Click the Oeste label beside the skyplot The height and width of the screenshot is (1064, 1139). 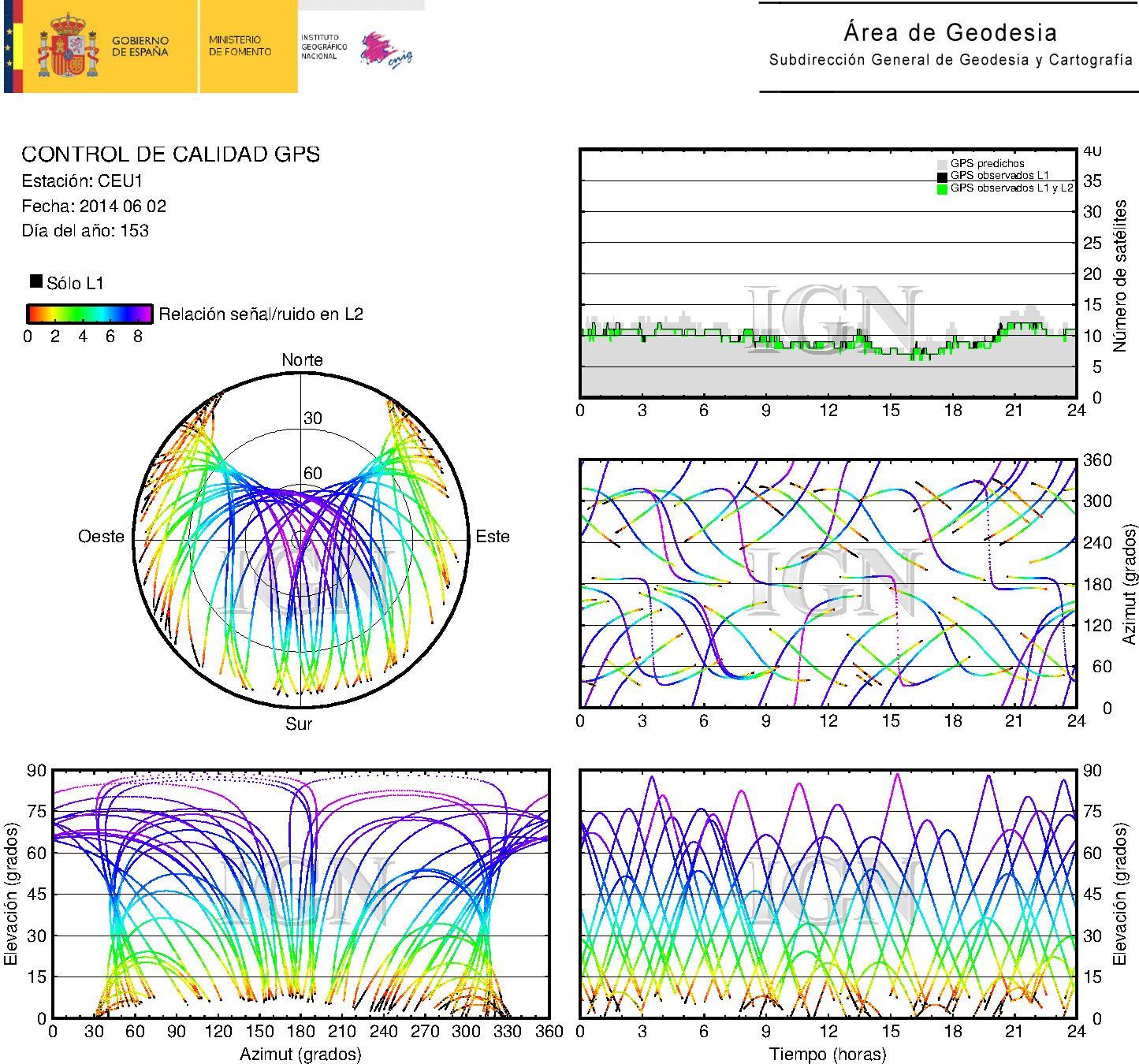point(101,537)
